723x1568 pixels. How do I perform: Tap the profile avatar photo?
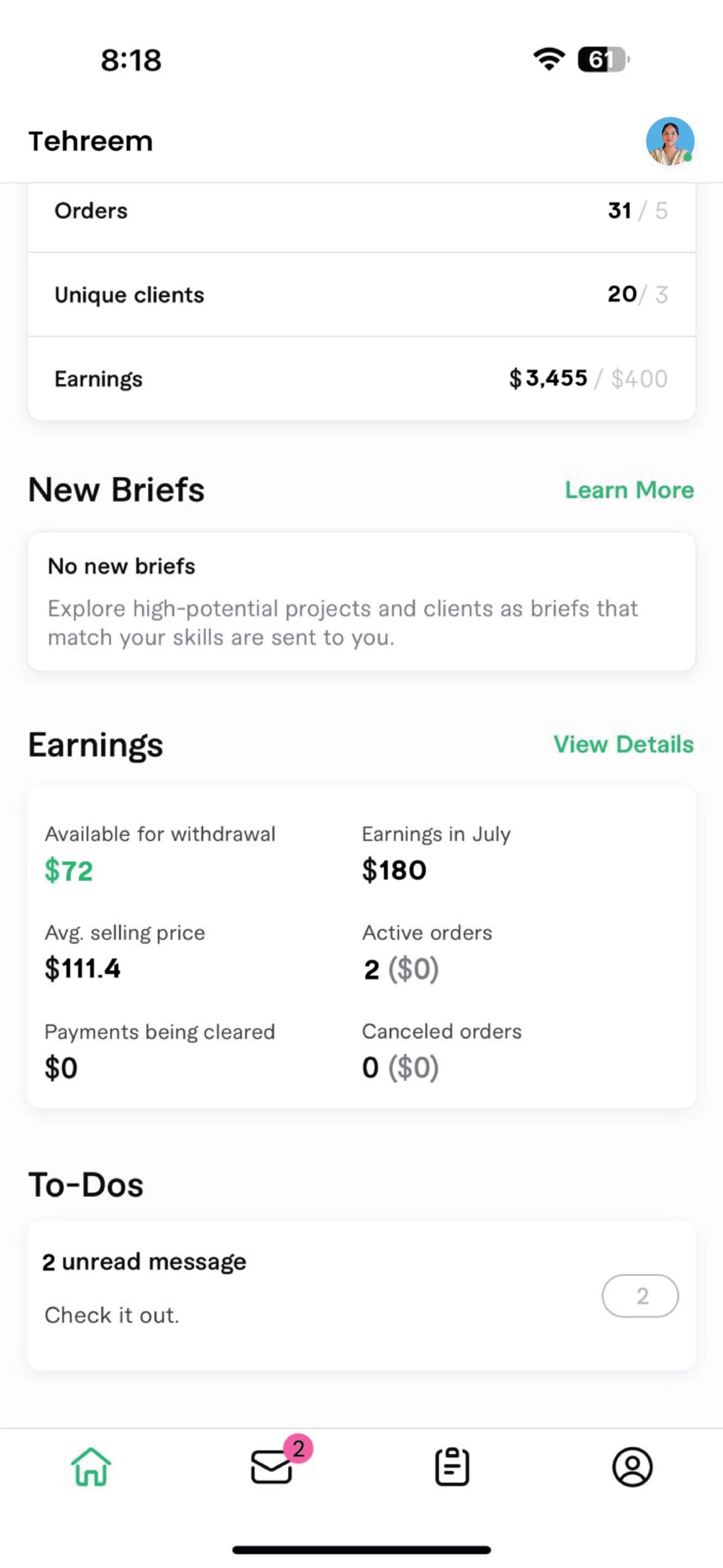coord(670,141)
